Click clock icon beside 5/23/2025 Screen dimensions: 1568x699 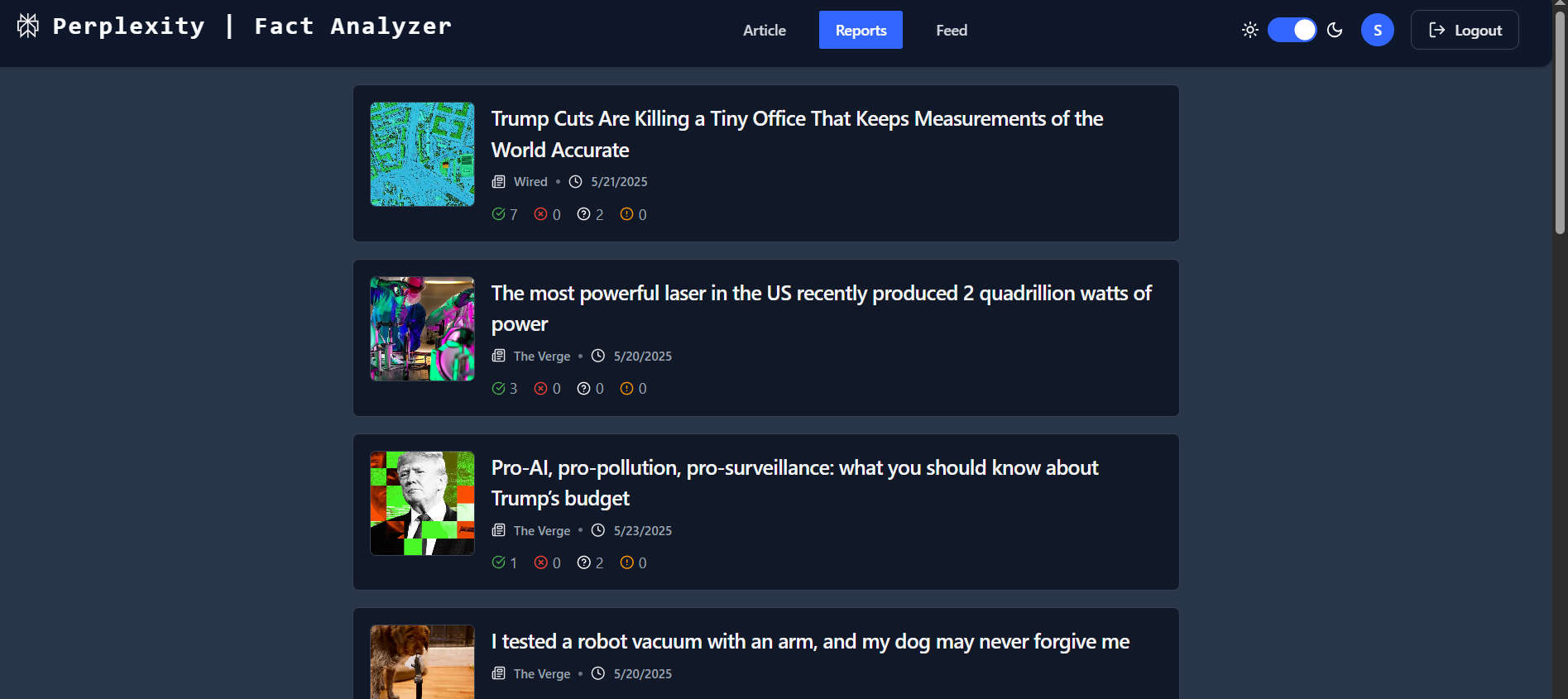(x=598, y=530)
